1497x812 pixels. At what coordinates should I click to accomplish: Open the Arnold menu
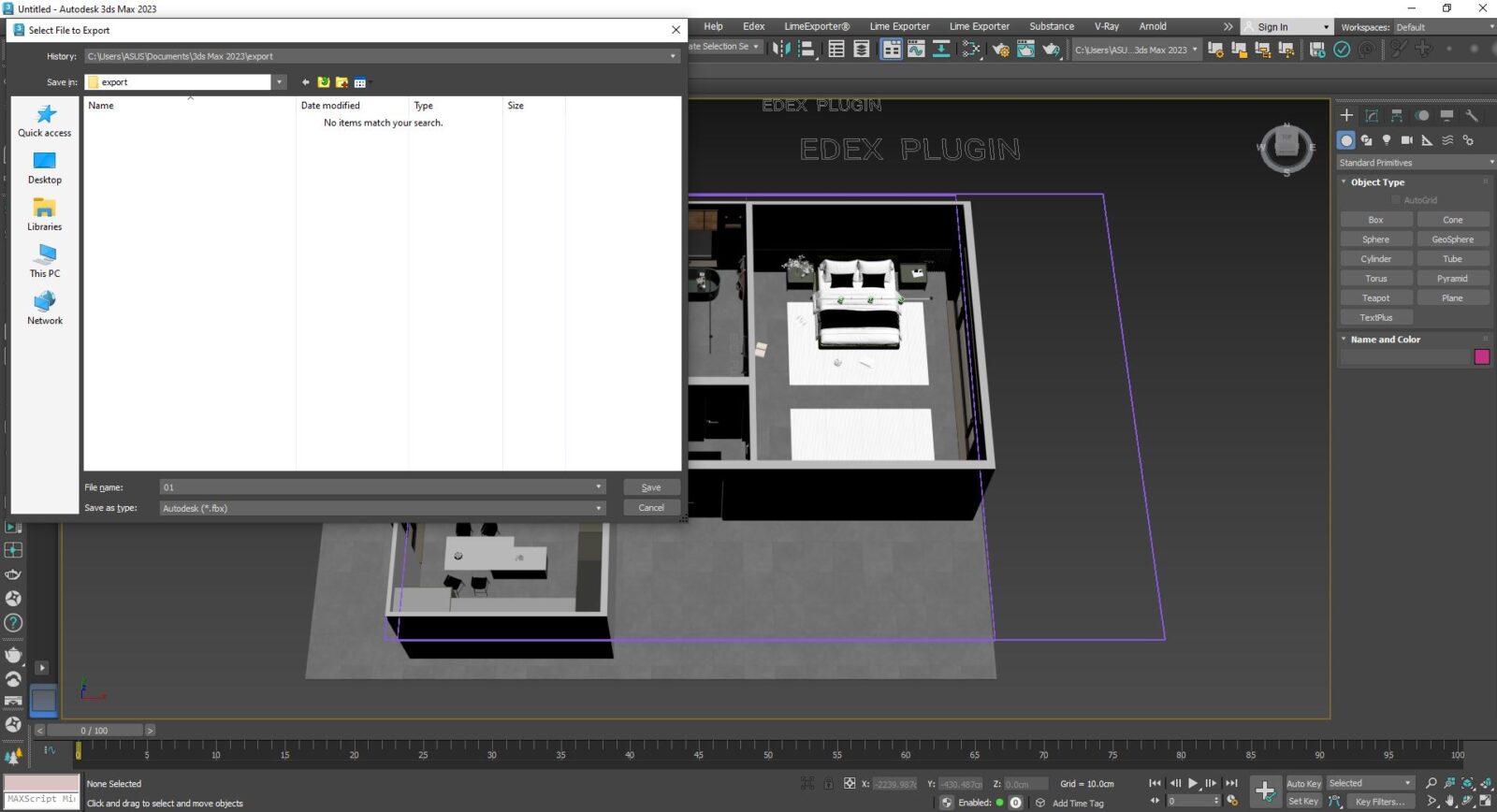(x=1153, y=26)
